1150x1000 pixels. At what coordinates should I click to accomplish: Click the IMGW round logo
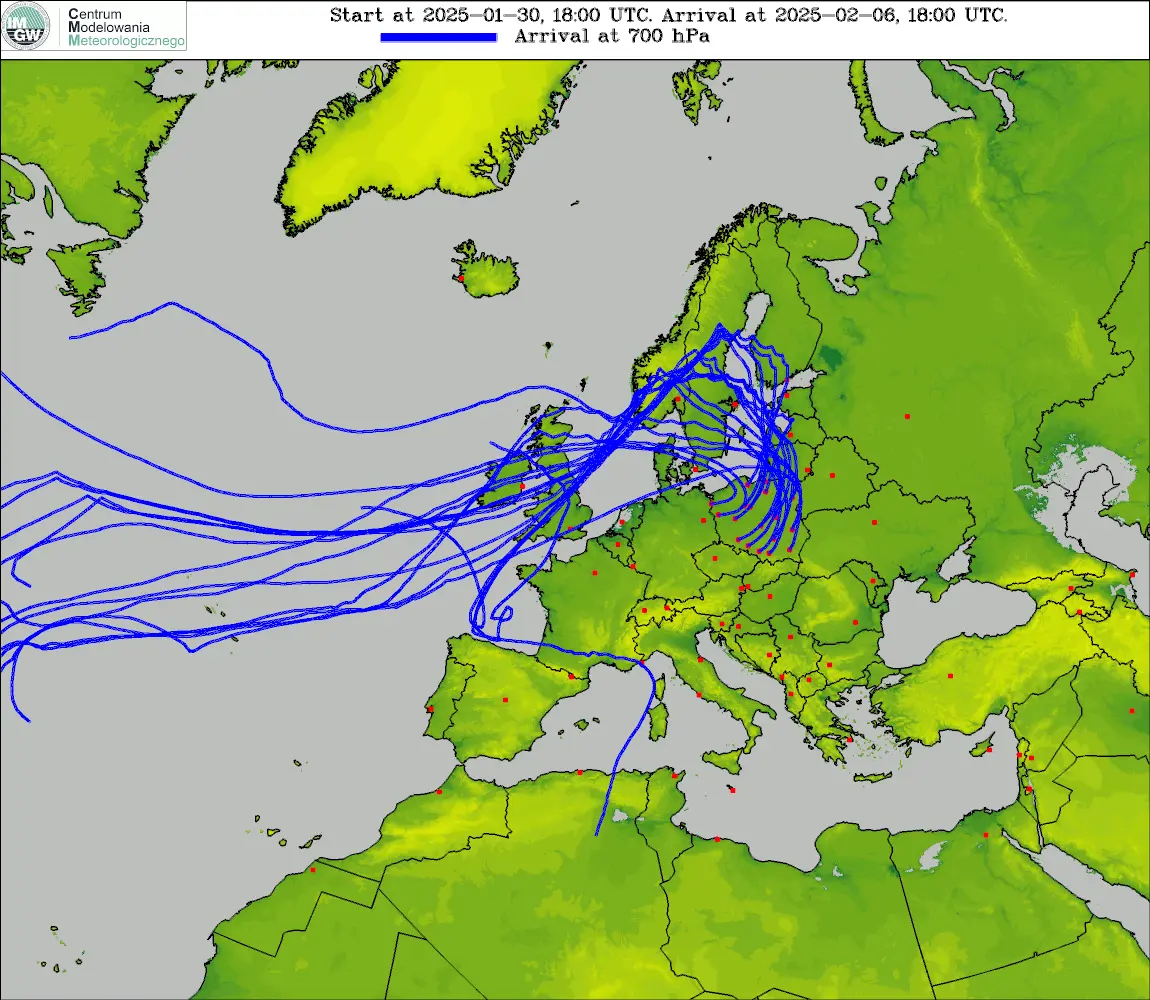tap(26, 26)
